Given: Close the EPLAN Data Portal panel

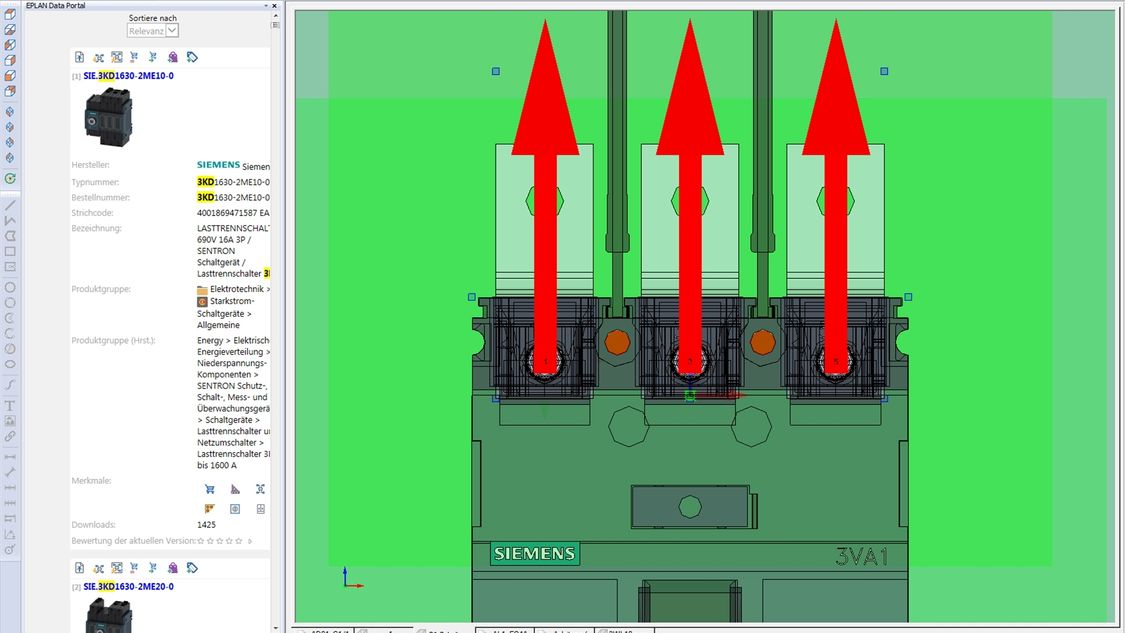Looking at the screenshot, I should point(275,5).
